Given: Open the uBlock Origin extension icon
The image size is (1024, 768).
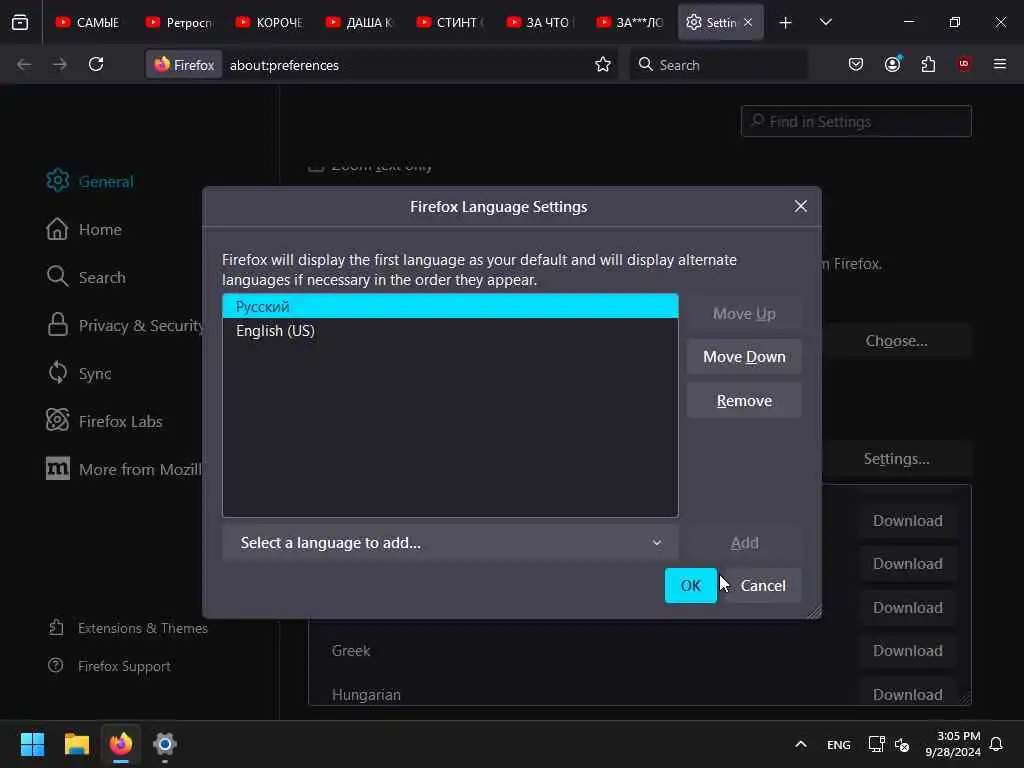Looking at the screenshot, I should pyautogui.click(x=964, y=64).
